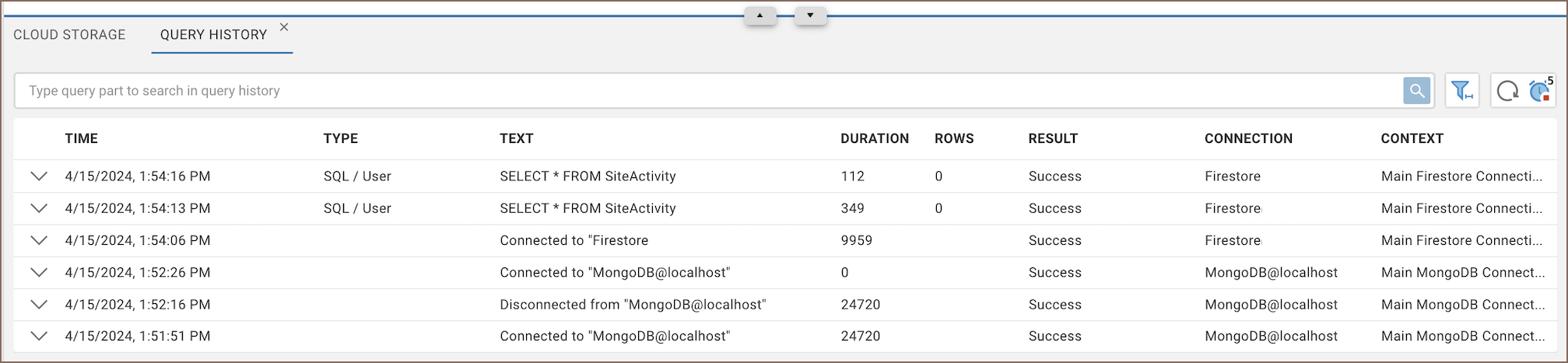Focus the query history search field
The height and width of the screenshot is (363, 1568).
point(700,91)
